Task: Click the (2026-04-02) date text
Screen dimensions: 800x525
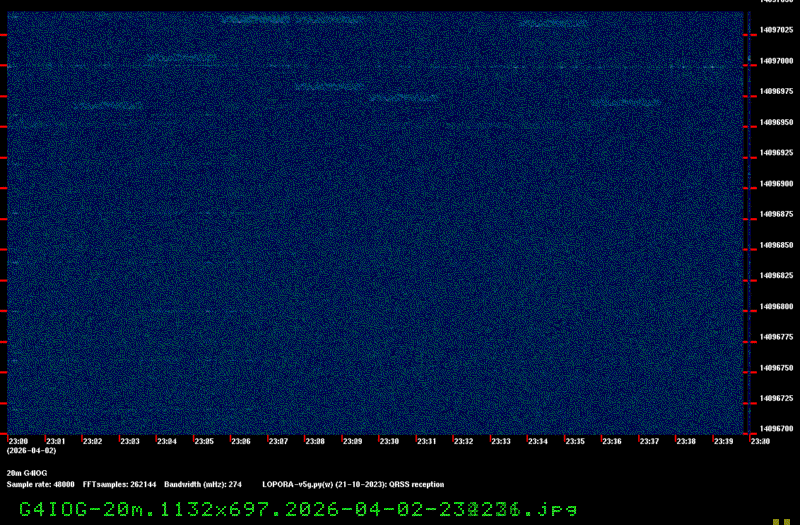Action: (x=31, y=451)
